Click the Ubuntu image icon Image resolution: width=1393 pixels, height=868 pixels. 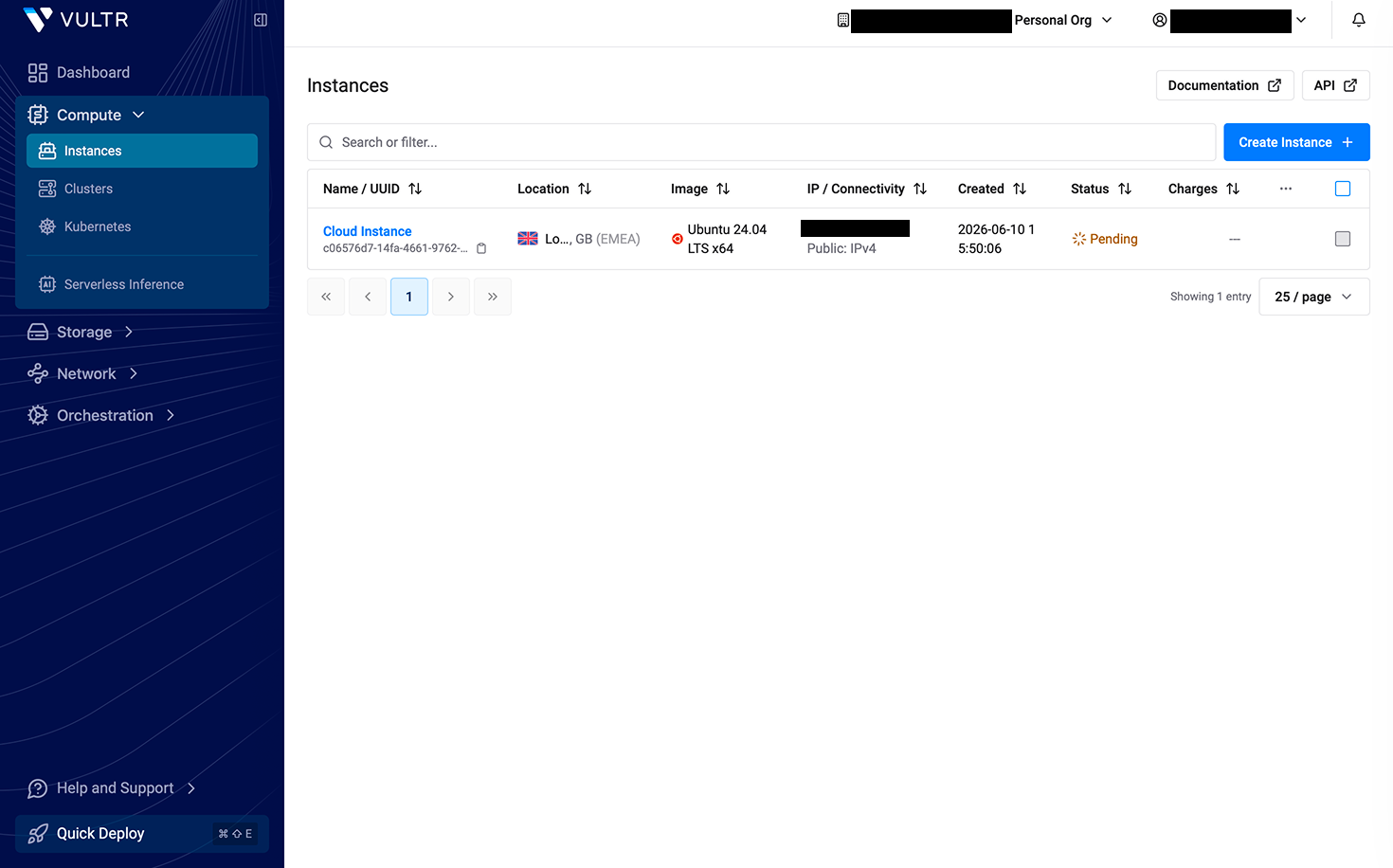(x=677, y=239)
